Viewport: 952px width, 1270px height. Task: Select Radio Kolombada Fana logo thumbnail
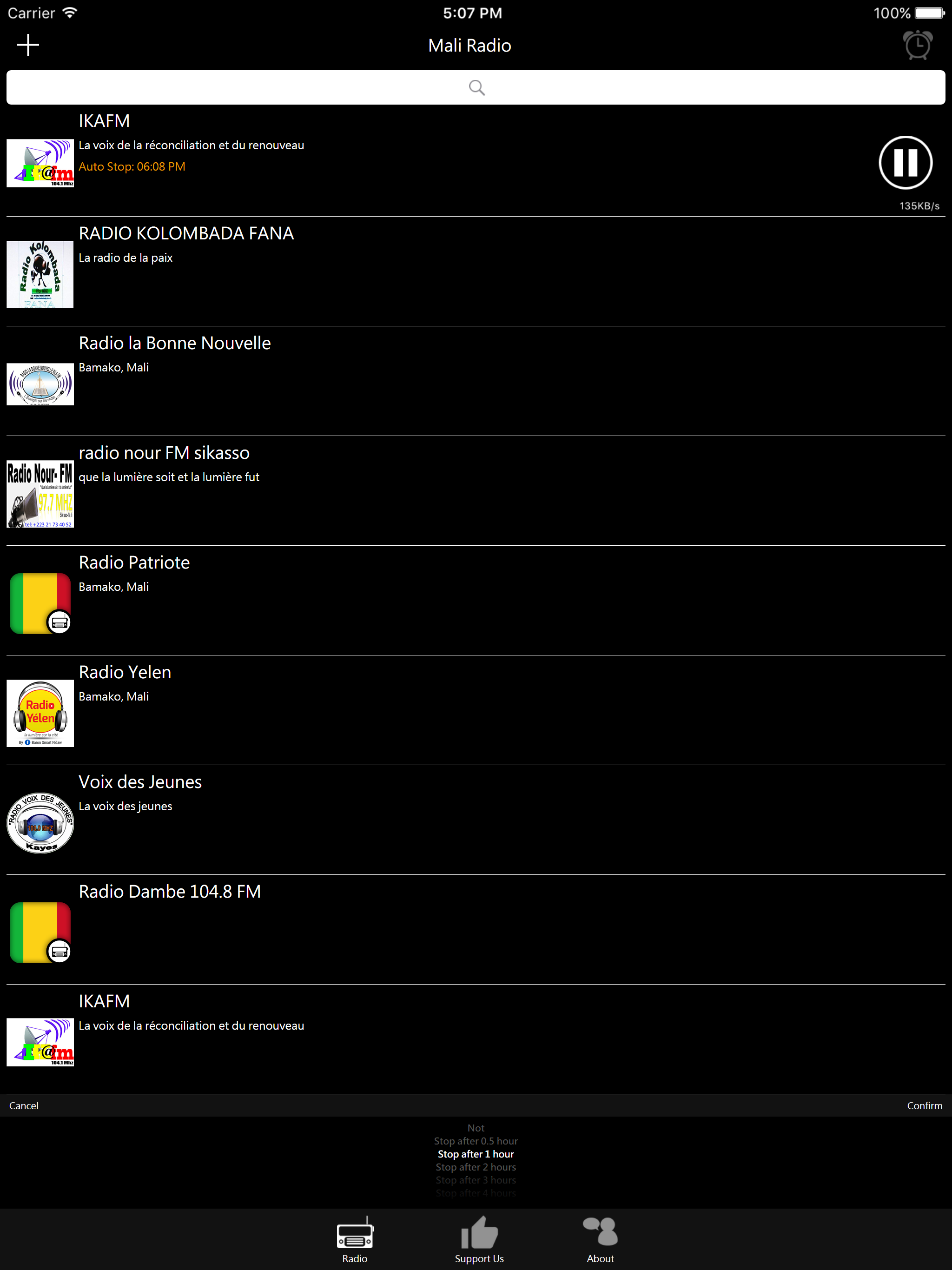[40, 274]
